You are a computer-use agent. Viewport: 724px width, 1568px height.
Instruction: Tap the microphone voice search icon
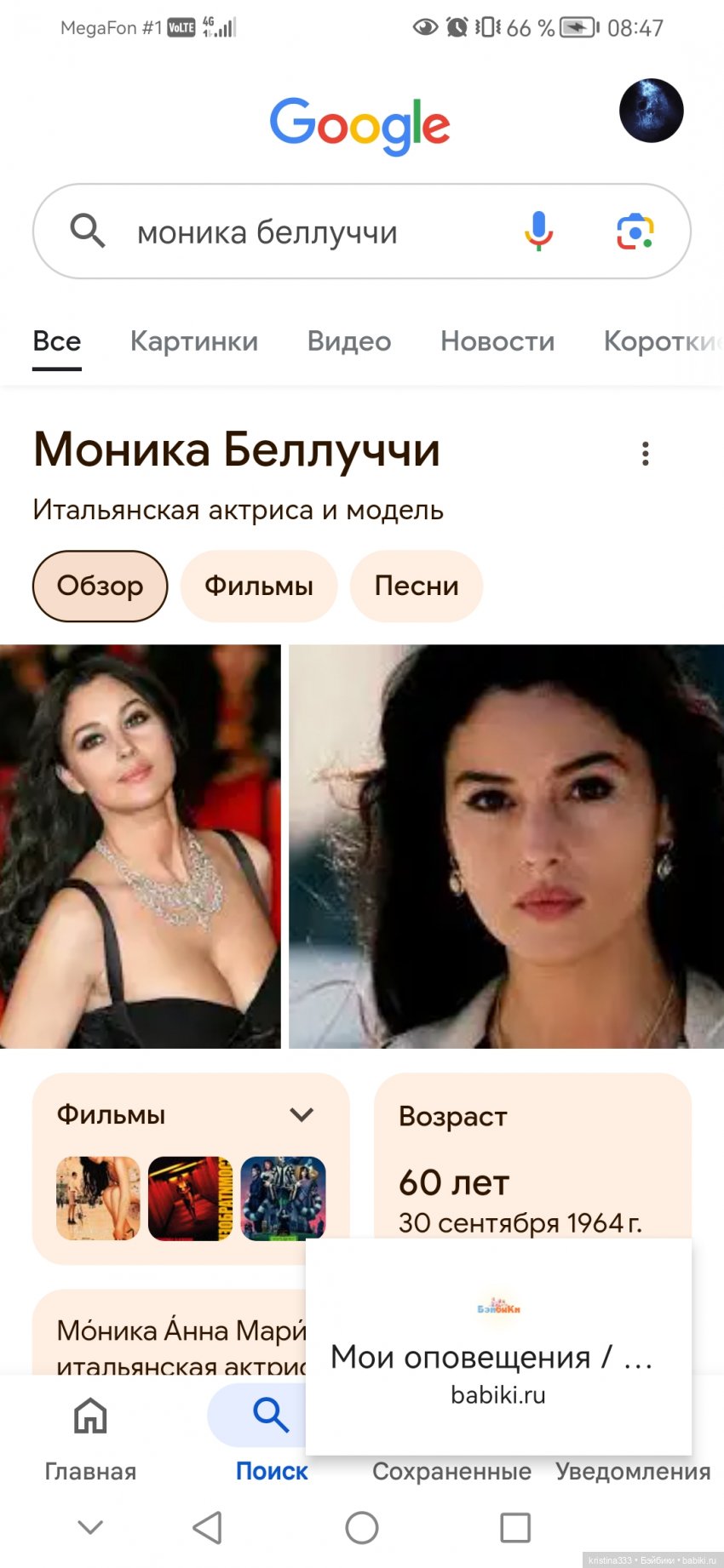pos(538,232)
